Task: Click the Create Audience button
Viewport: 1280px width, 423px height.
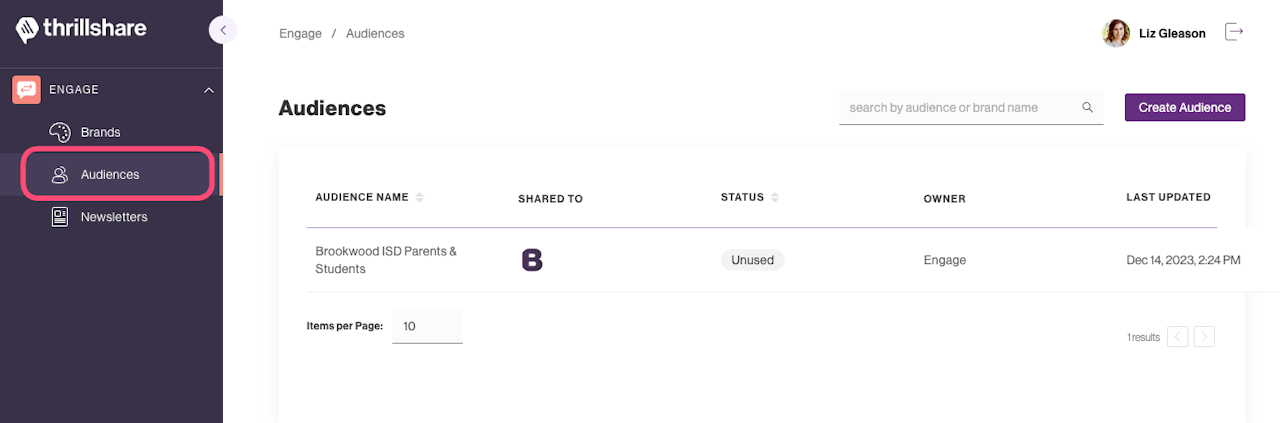Action: click(1185, 108)
